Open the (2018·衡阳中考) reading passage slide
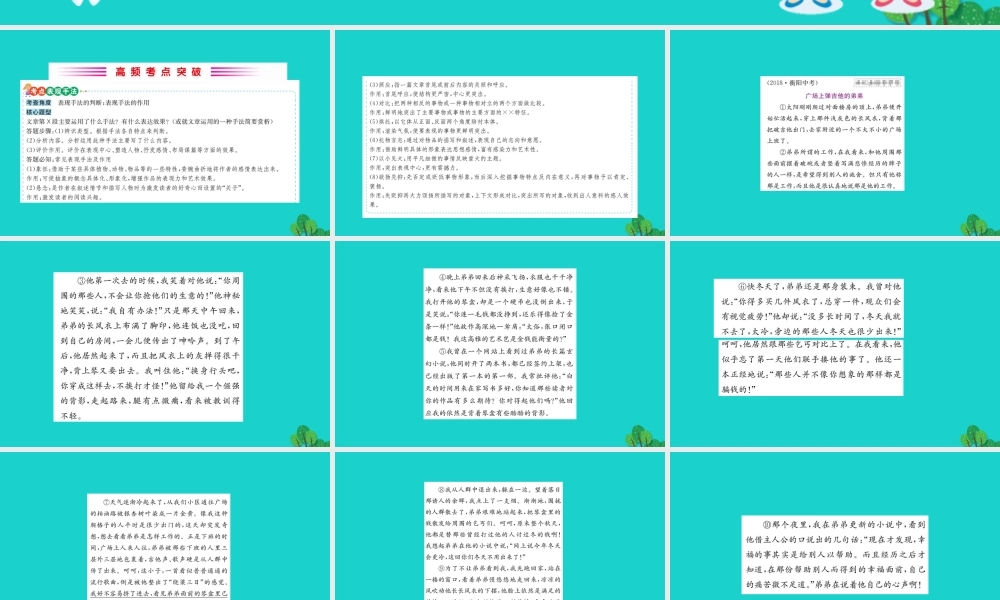The image size is (1000, 600). [835, 133]
